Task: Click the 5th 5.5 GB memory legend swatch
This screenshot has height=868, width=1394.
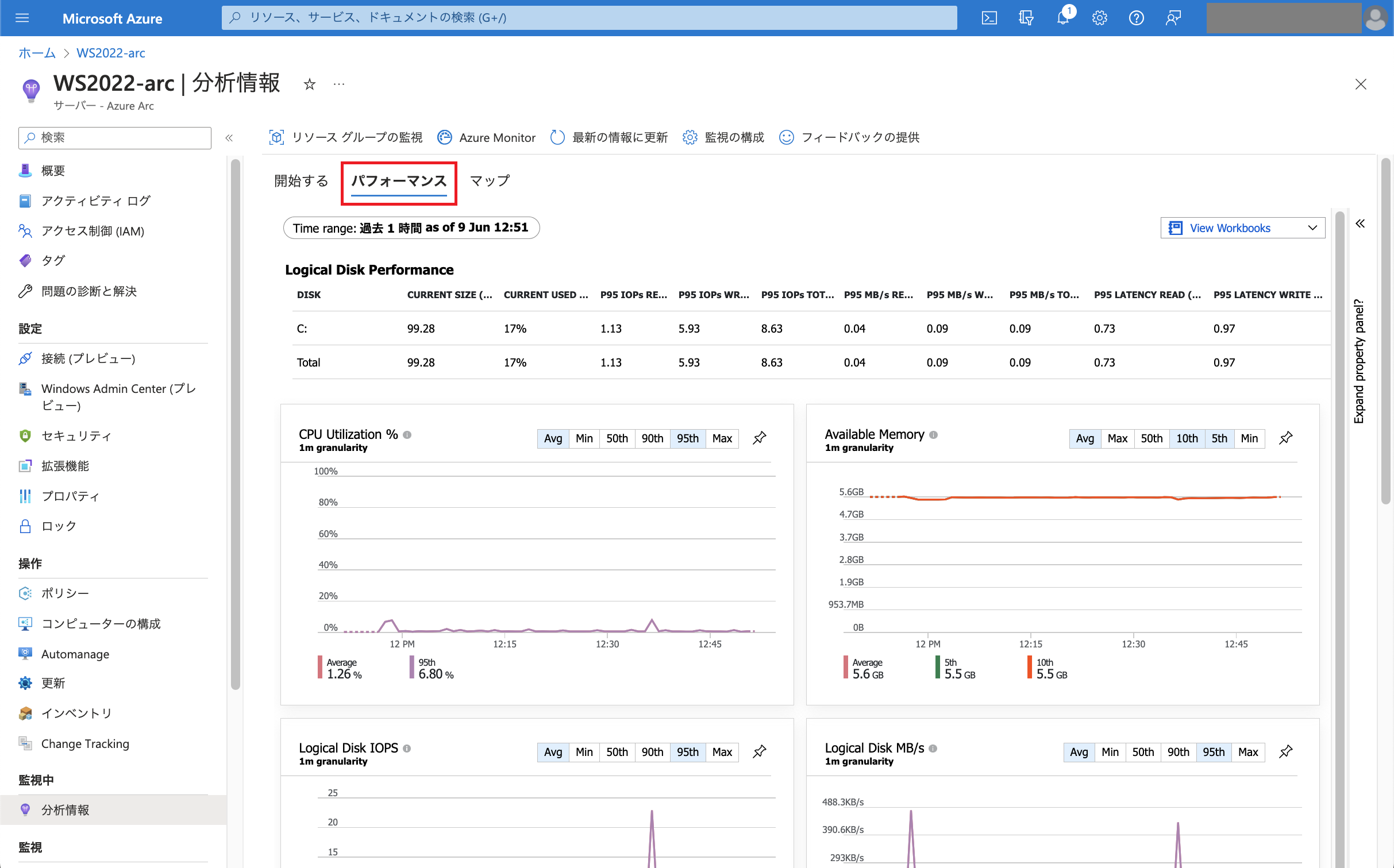Action: tap(938, 668)
